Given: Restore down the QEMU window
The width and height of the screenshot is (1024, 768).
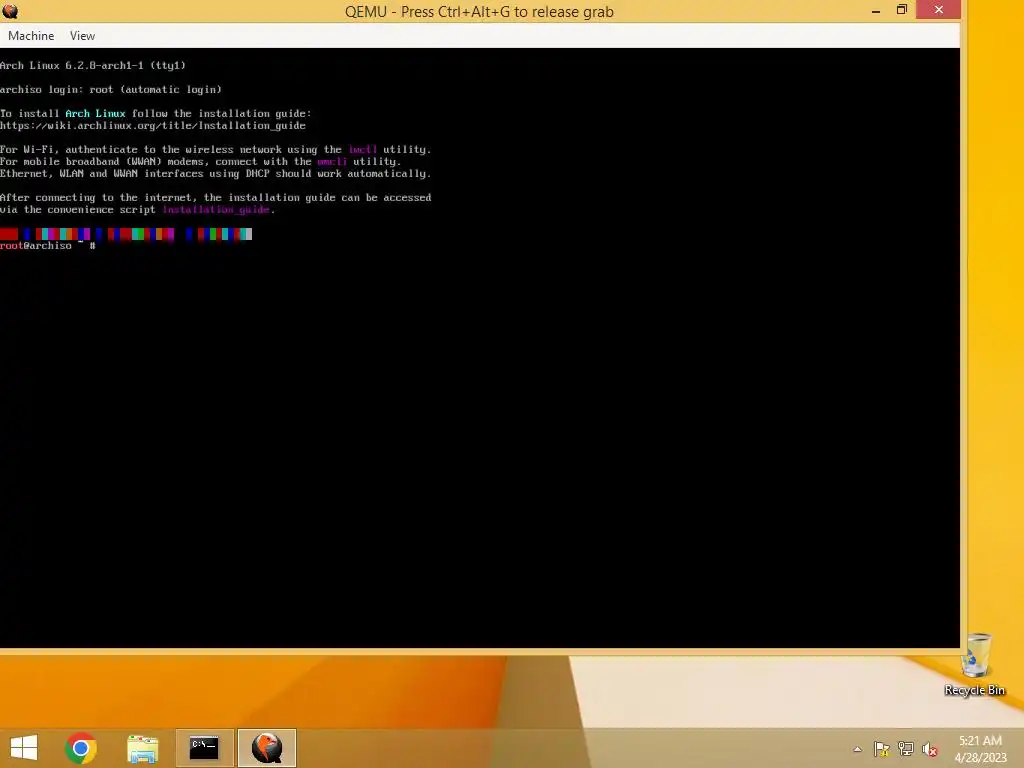Looking at the screenshot, I should coord(901,10).
